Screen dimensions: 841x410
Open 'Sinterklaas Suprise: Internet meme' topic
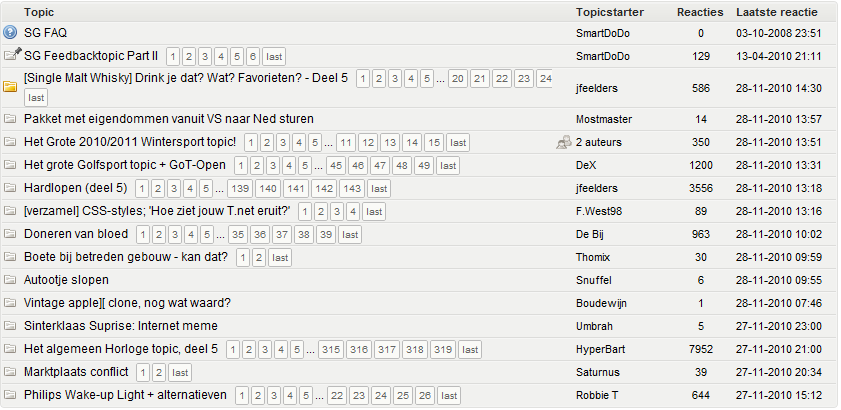click(120, 326)
